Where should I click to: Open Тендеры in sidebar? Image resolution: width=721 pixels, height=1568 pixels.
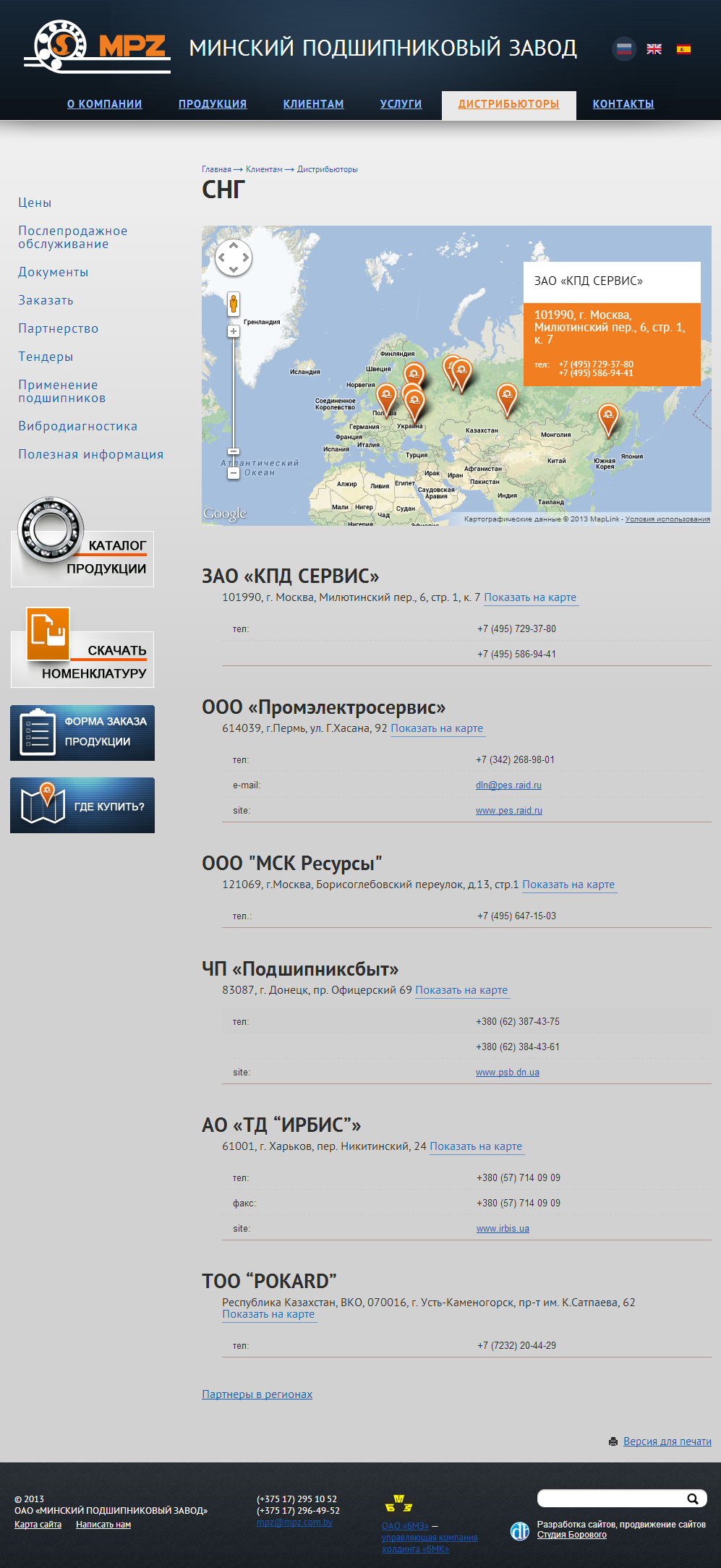pos(46,357)
